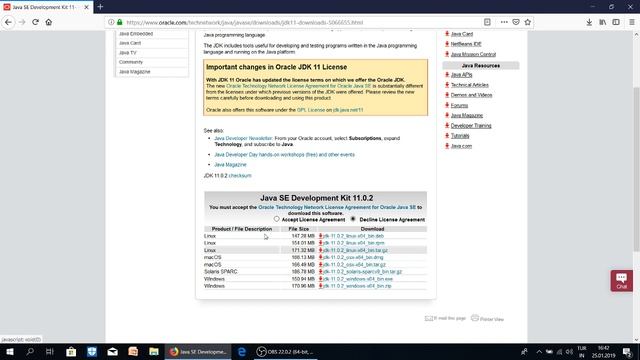
Task: Open File Explorer from the taskbar
Action: 153,351
